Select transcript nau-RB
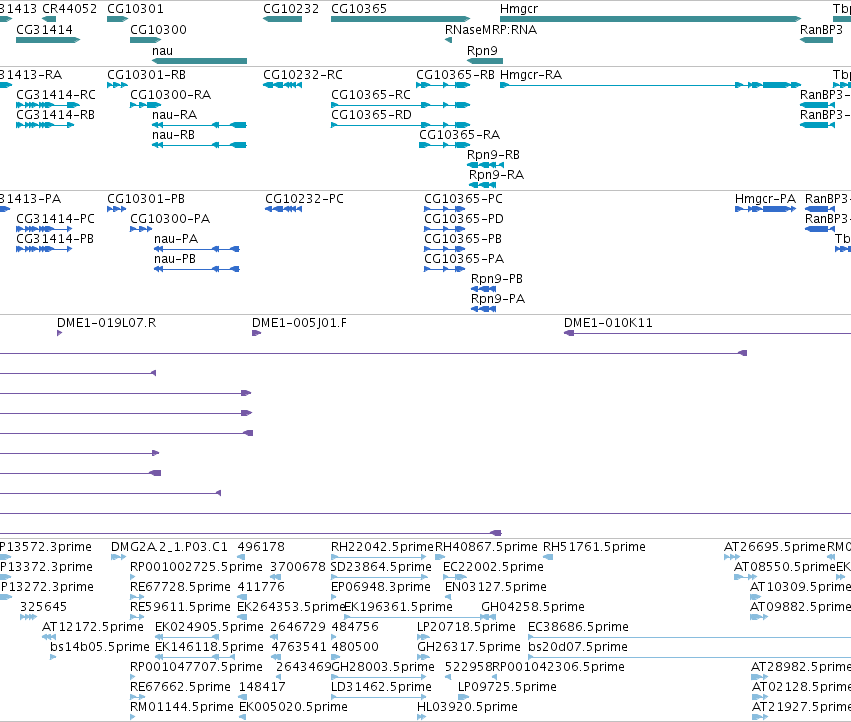The height and width of the screenshot is (722, 851). click(173, 135)
